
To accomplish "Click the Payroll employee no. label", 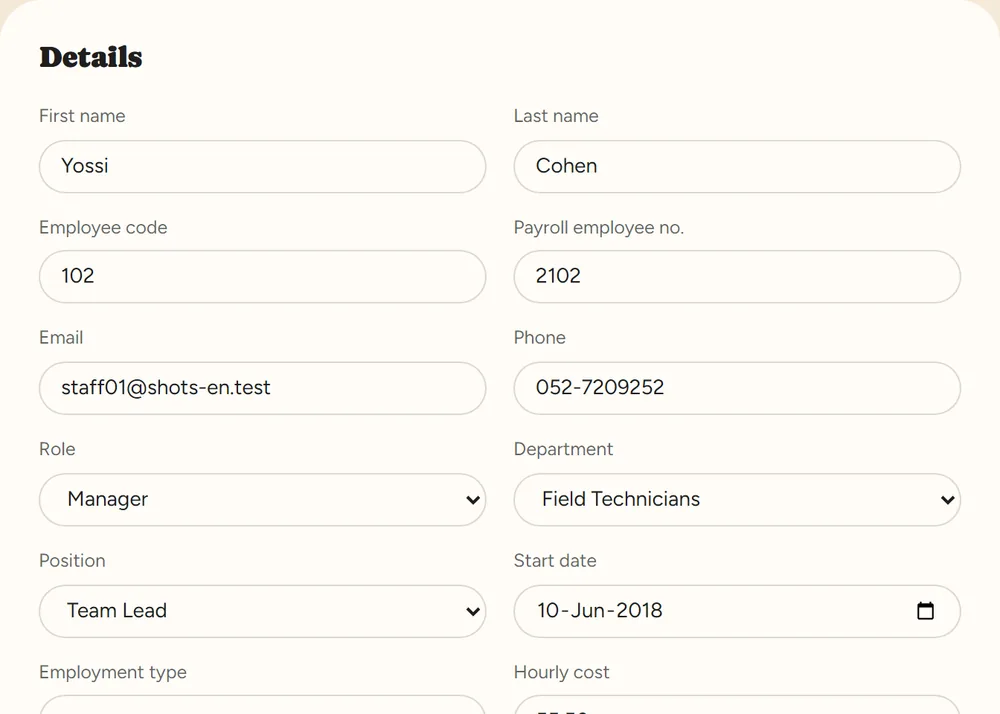I will click(x=599, y=228).
